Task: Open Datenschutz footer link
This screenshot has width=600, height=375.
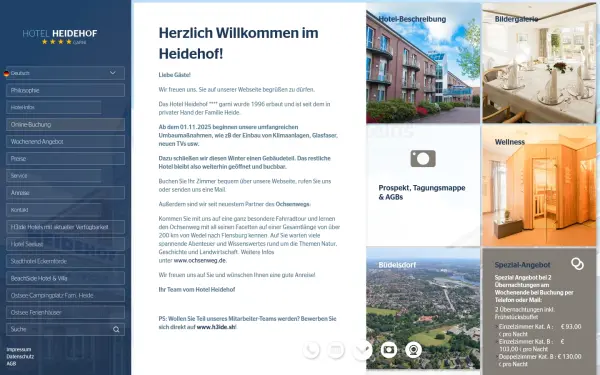Action: coord(20,357)
